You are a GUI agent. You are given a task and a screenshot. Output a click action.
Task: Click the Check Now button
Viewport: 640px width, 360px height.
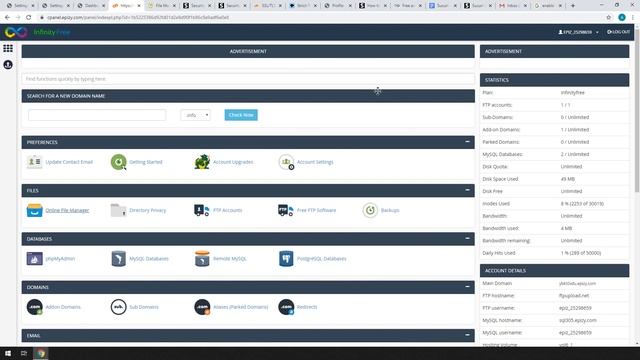pos(241,115)
